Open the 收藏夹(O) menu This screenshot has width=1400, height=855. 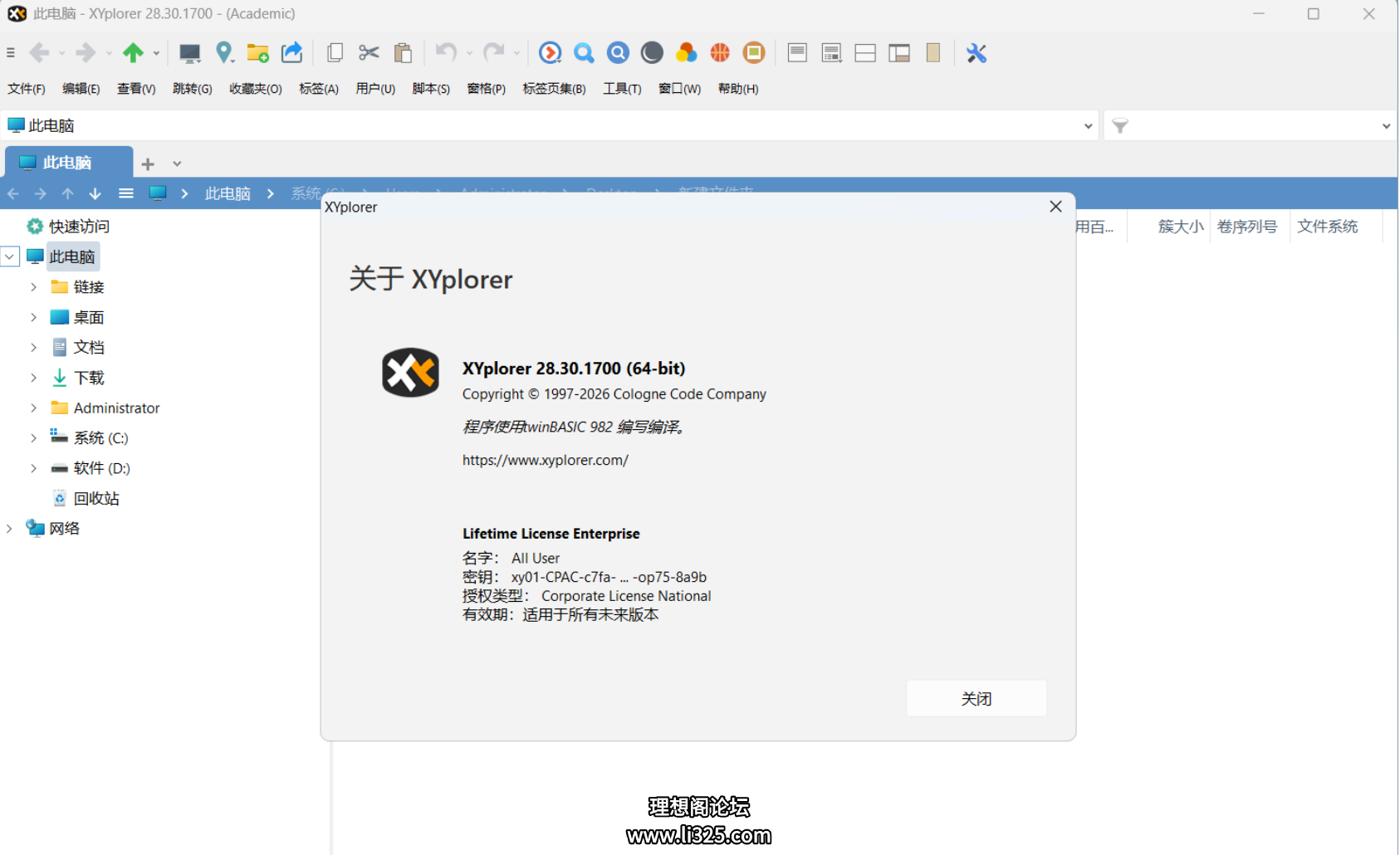256,89
